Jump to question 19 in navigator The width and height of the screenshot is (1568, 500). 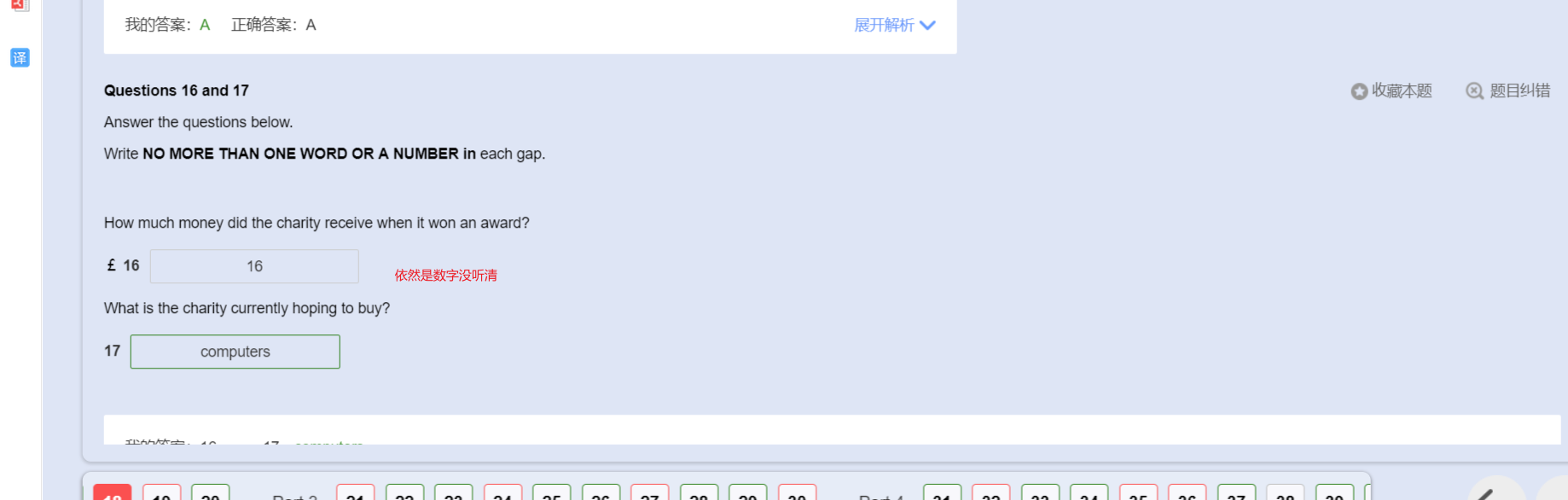pos(161,492)
